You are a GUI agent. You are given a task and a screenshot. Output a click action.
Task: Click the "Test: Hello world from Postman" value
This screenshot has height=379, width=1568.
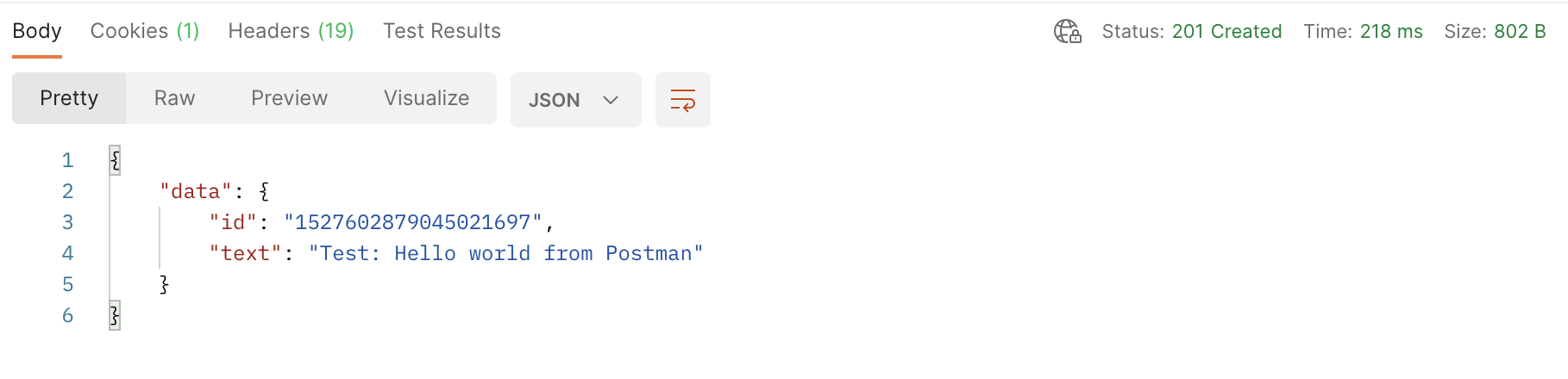coord(506,253)
